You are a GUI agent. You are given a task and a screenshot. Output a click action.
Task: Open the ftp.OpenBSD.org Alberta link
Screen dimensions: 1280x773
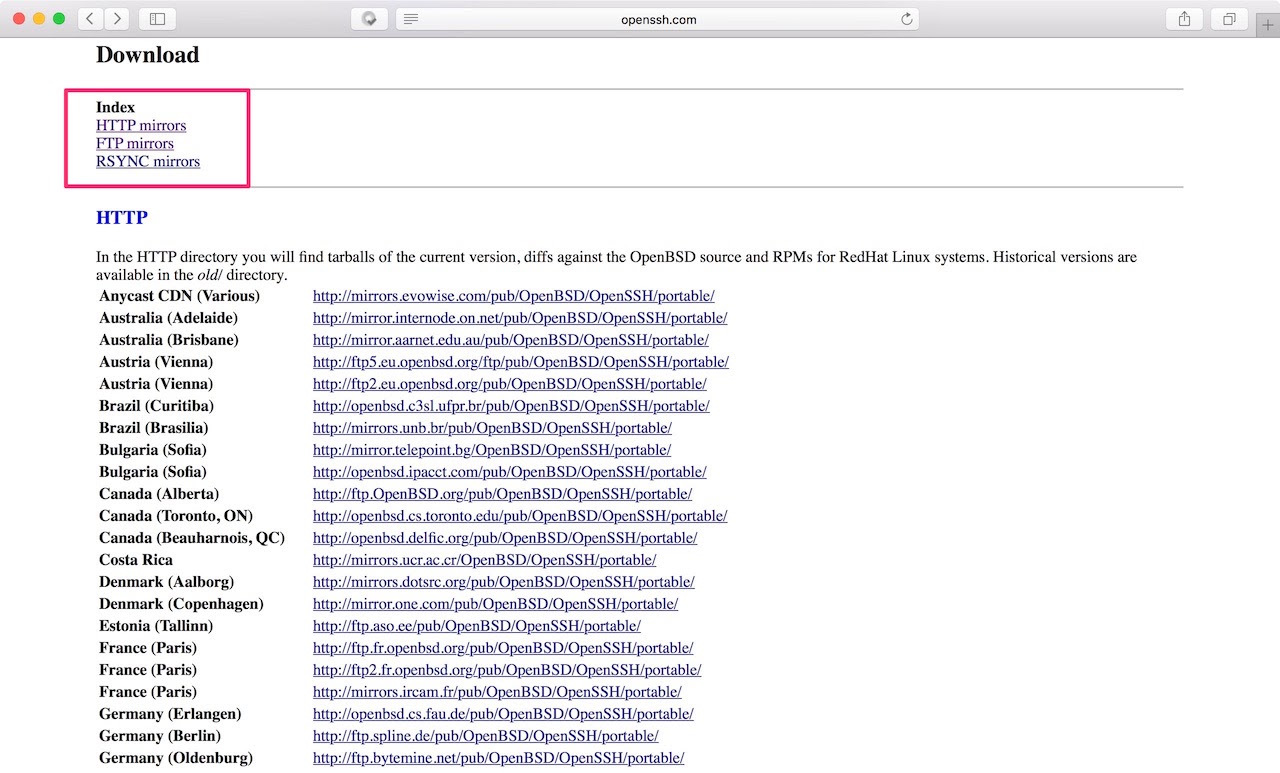pos(502,494)
